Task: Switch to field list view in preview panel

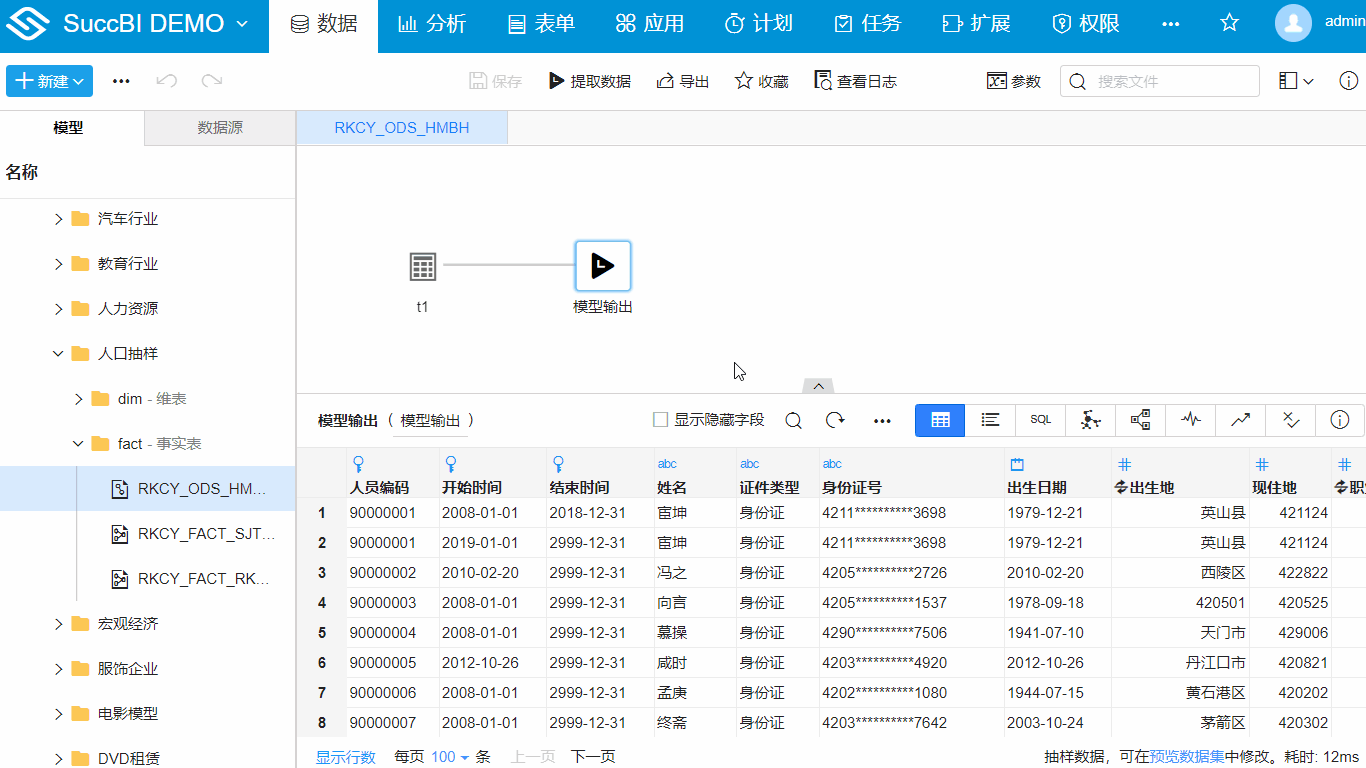Action: click(989, 420)
